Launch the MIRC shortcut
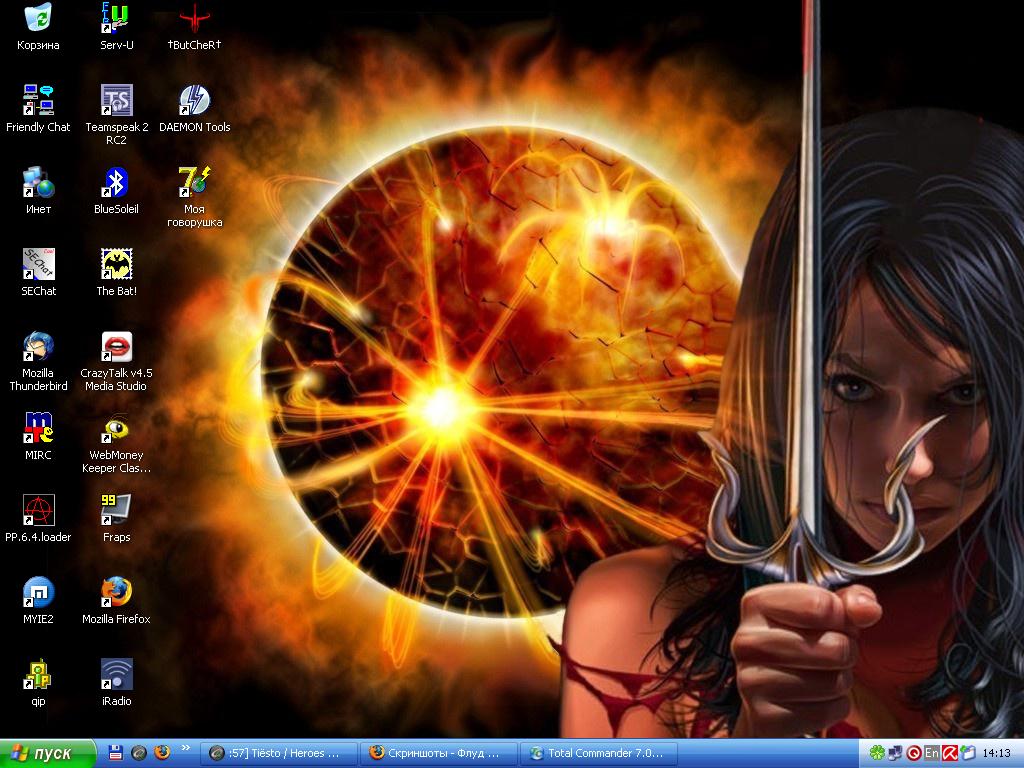Screen dimensions: 1024x768 [x=38, y=437]
